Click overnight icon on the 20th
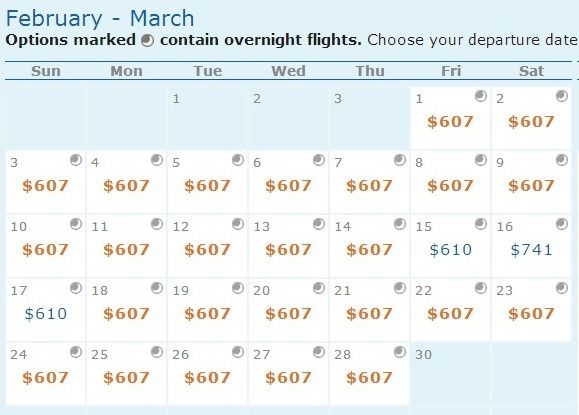Viewport: 579px width, 415px height. tap(319, 288)
